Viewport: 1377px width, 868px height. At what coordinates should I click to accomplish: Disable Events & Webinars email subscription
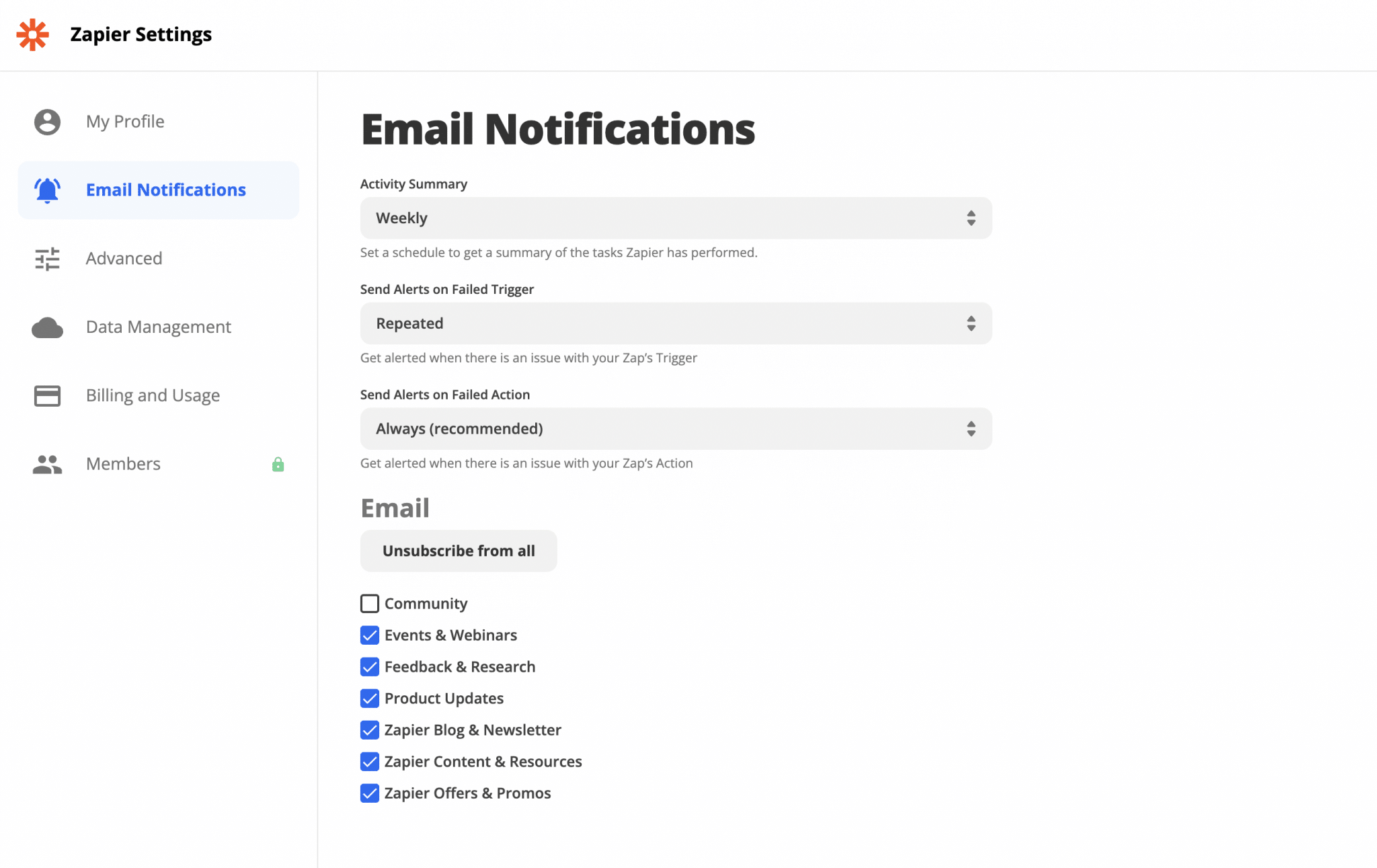coord(370,635)
